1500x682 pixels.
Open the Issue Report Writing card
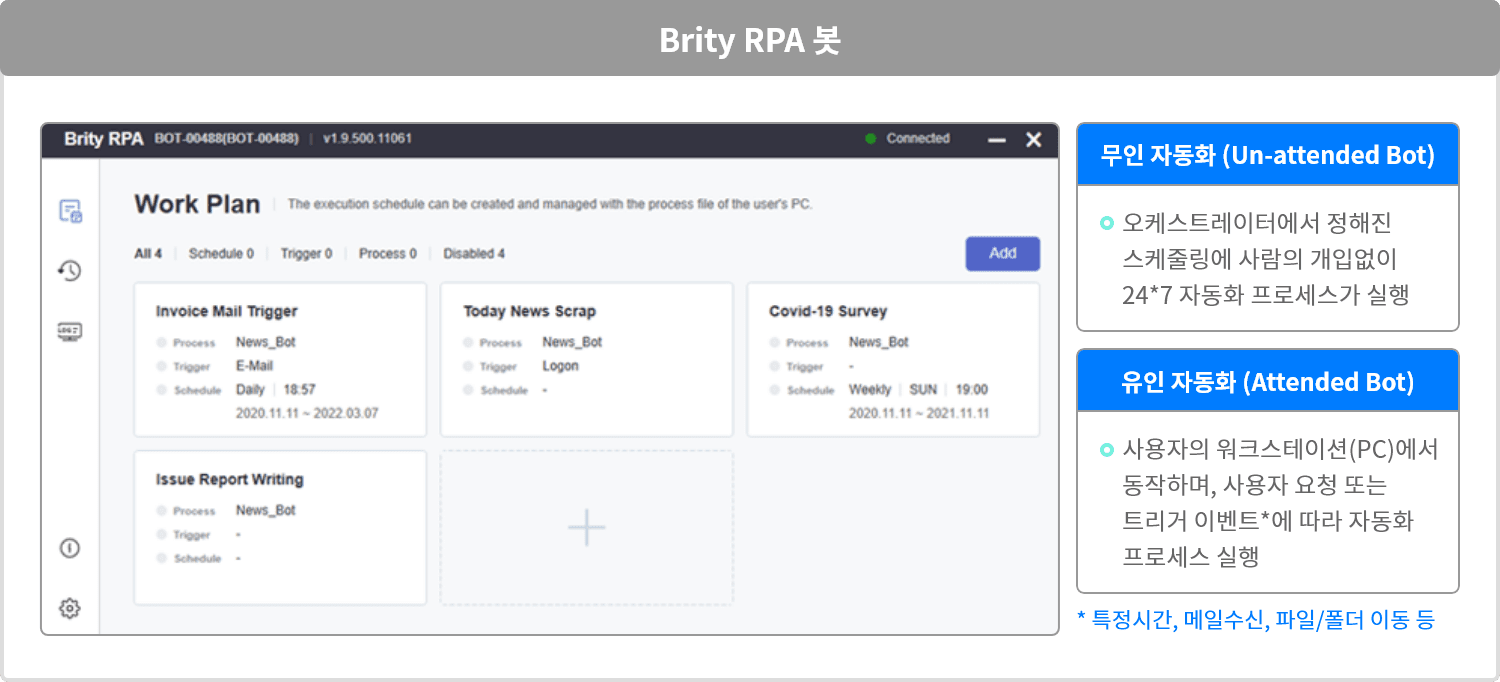[x=280, y=527]
